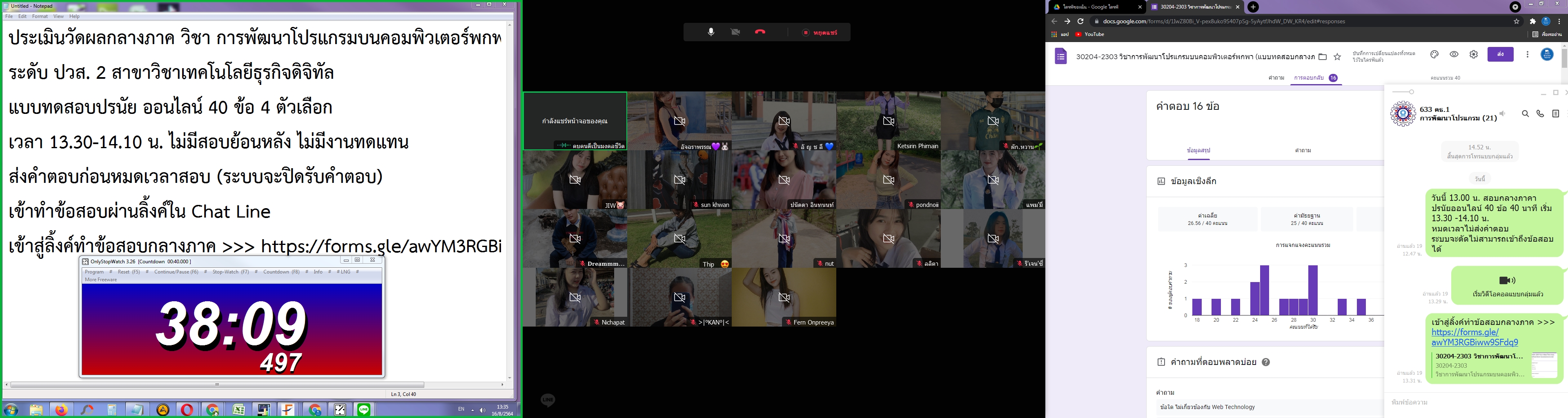Open the Google Forms settings gear
The image size is (1568, 418).
point(1474,54)
